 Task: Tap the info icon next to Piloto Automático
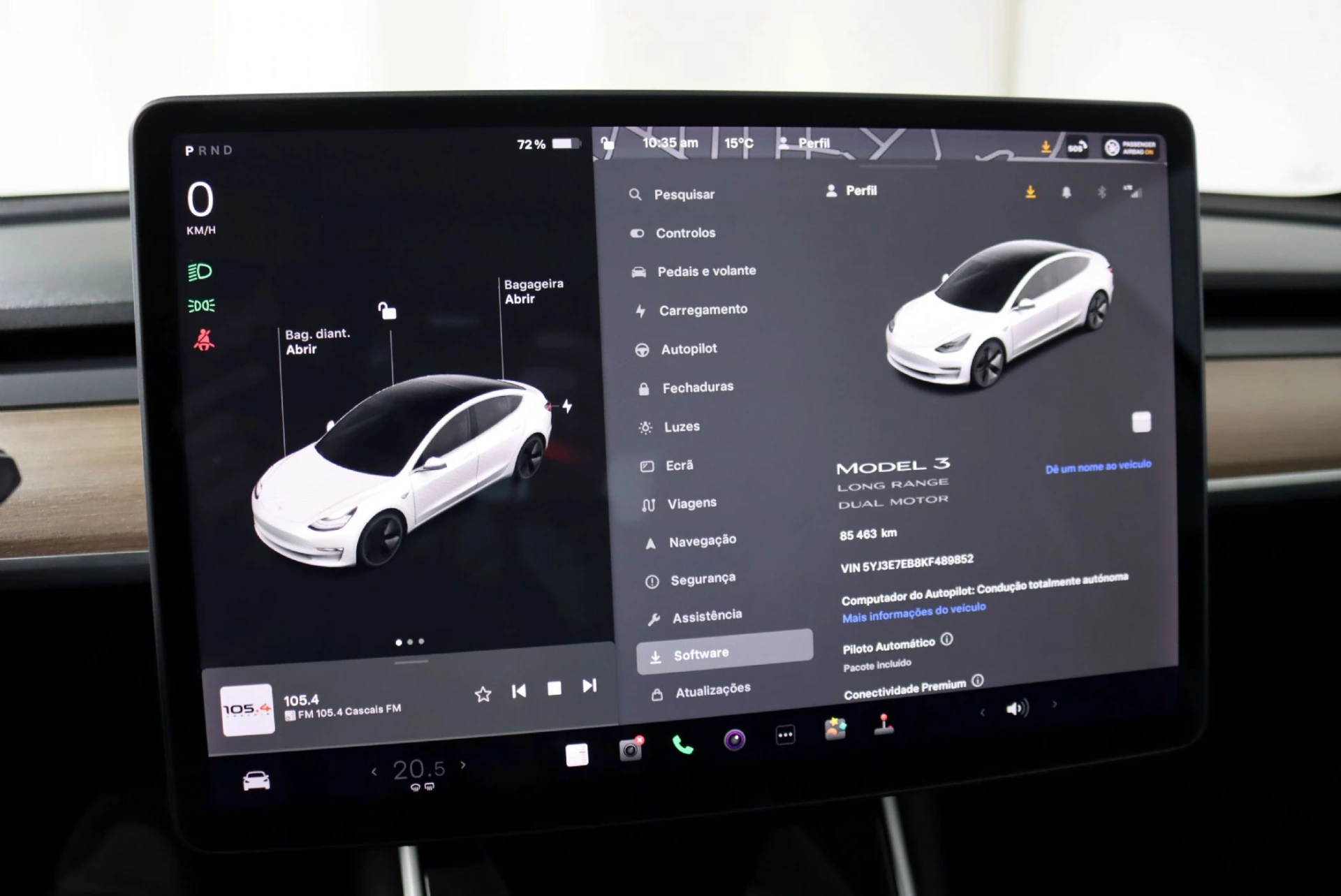pos(946,639)
